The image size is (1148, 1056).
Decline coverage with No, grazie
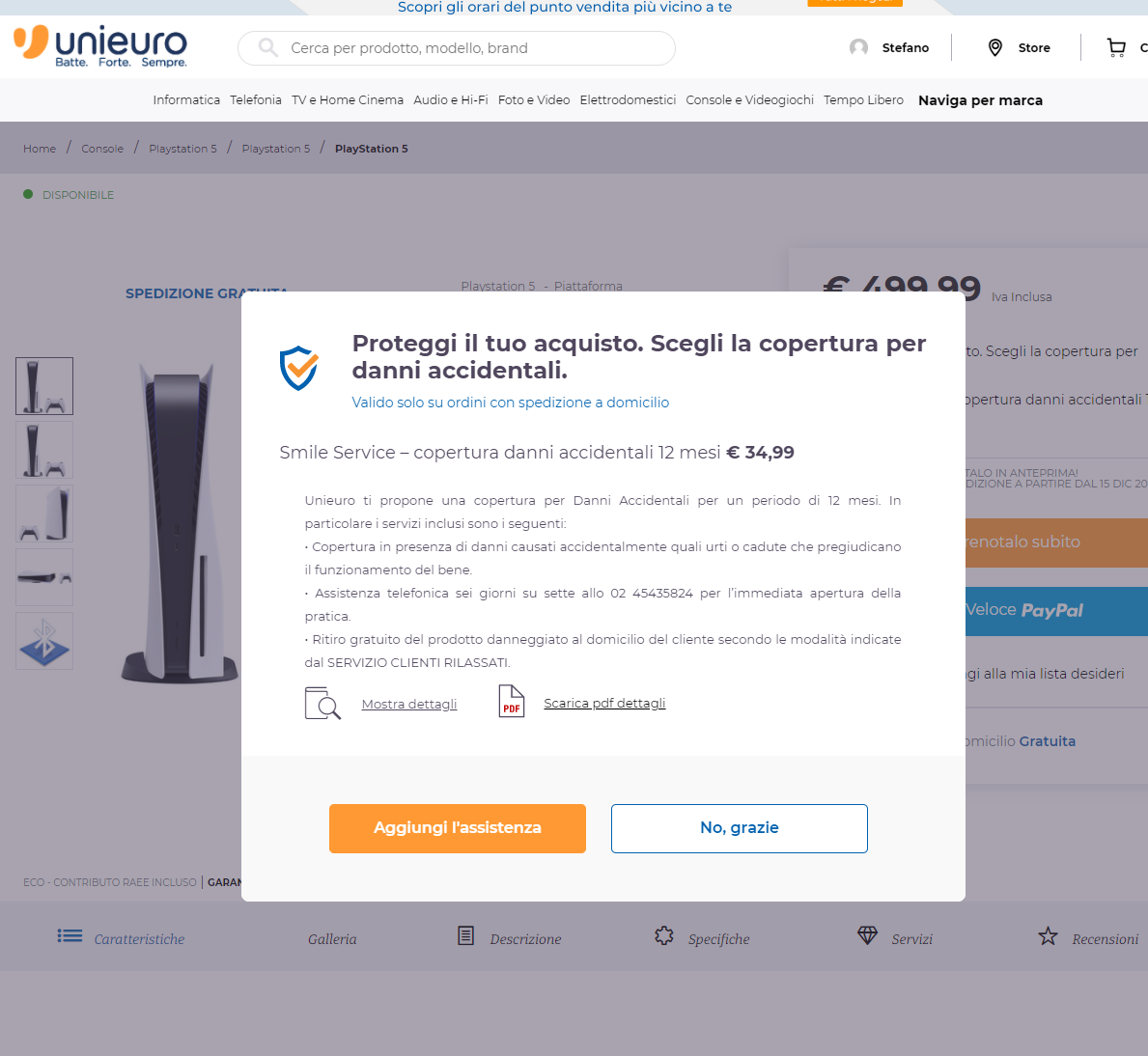(x=739, y=827)
